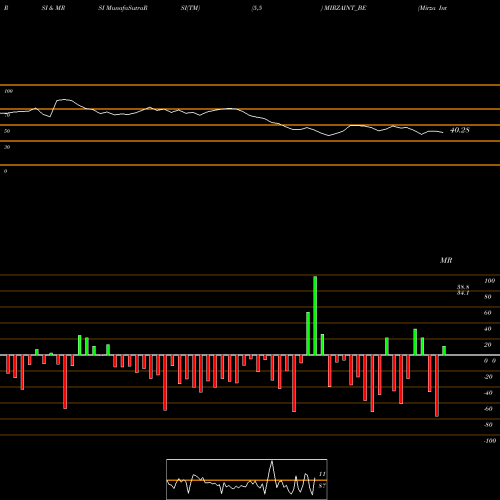Click the 80 axis label in MR panel
This screenshot has width=500, height=500.
coord(488,297)
